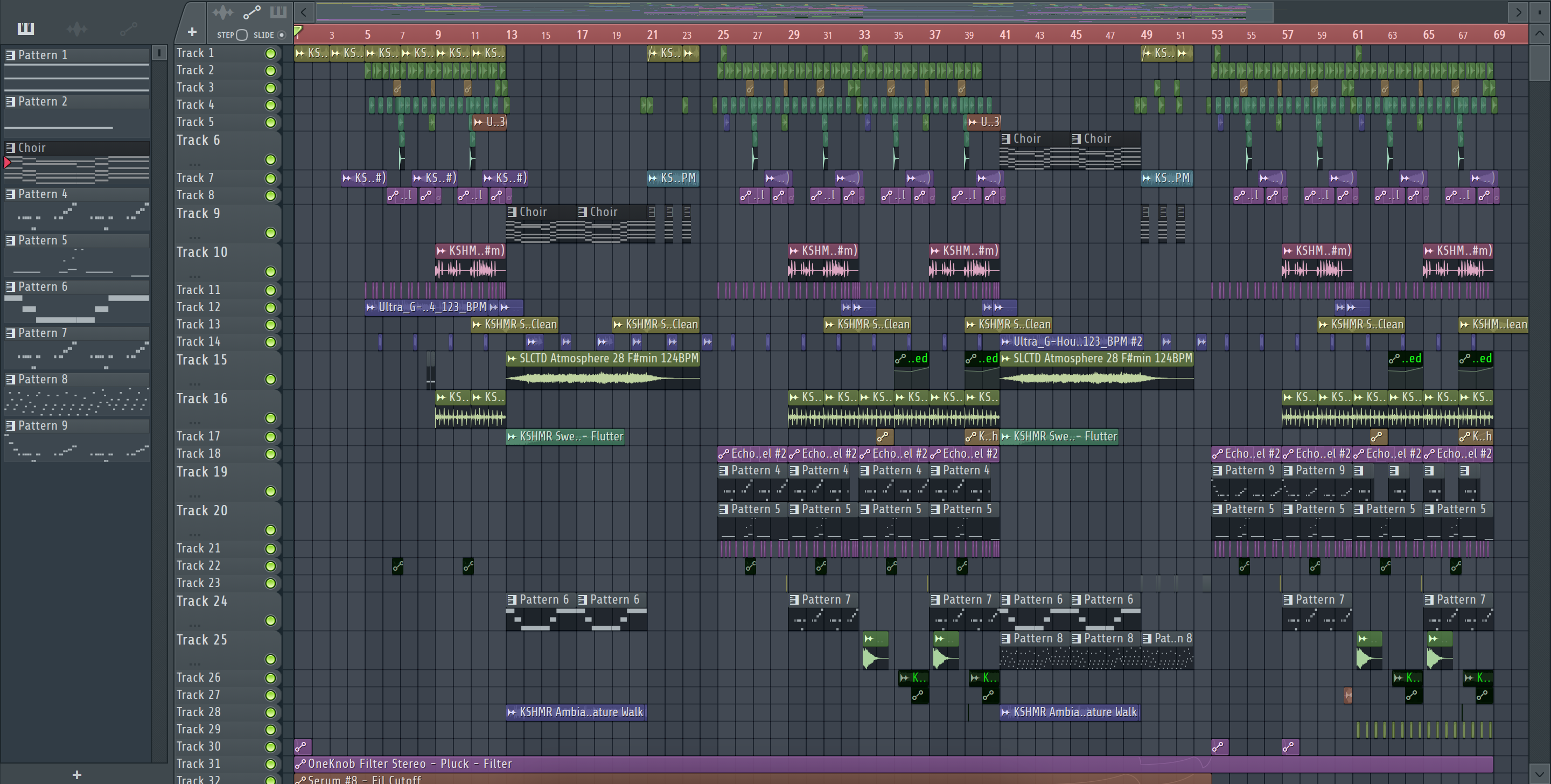Jump to bar 57 on the timeline
The height and width of the screenshot is (784, 1551).
1287,35
